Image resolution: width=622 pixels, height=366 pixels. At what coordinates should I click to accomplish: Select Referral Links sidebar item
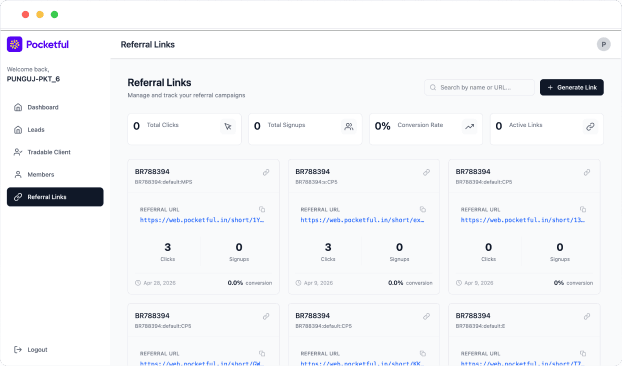pos(55,197)
